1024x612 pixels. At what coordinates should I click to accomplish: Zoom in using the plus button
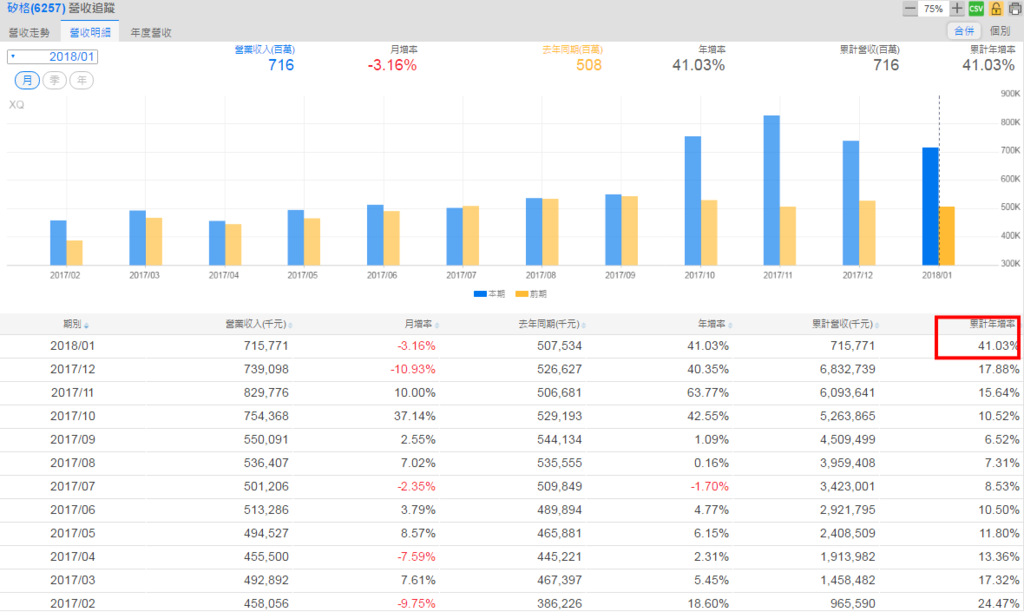957,8
